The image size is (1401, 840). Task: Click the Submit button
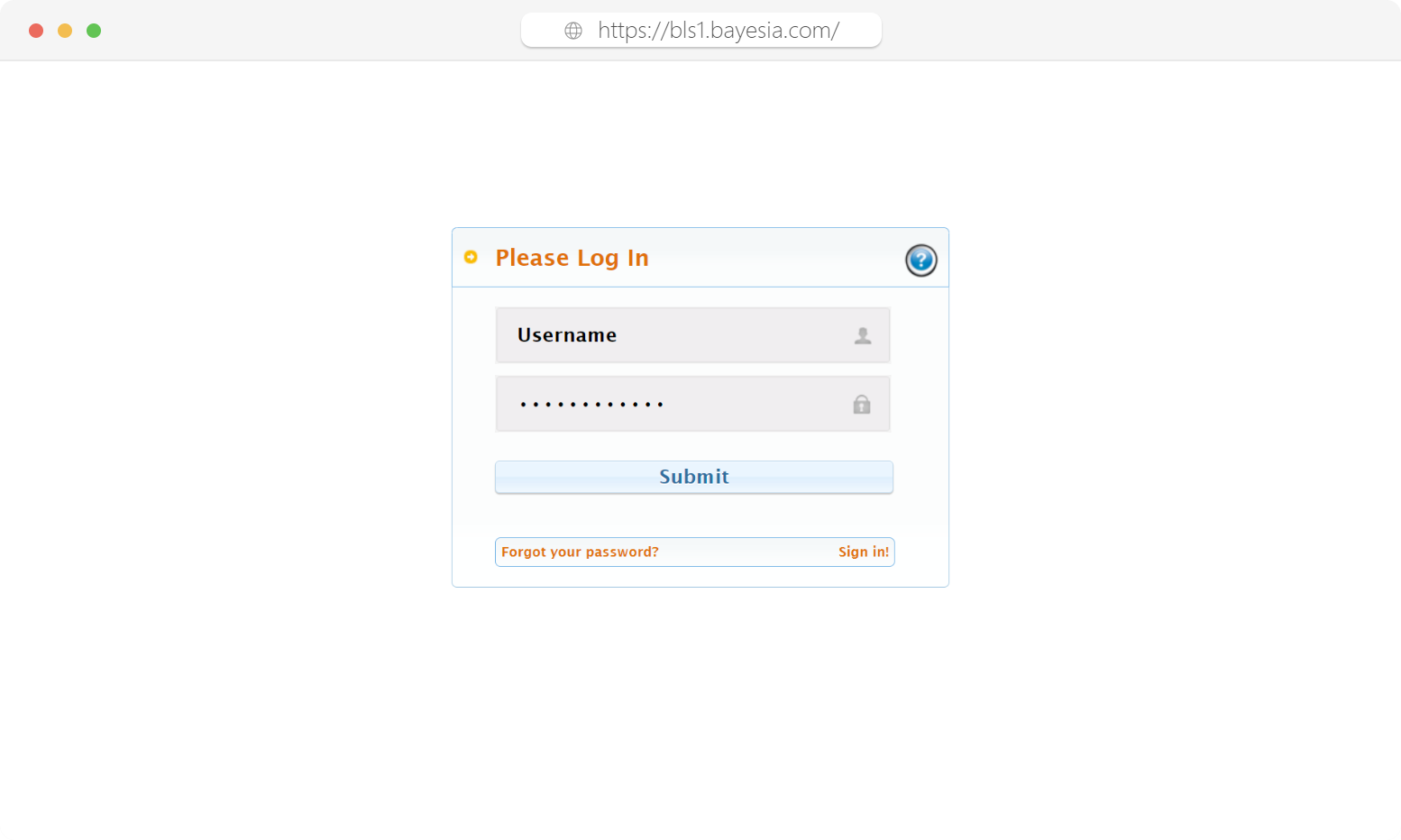(x=694, y=477)
